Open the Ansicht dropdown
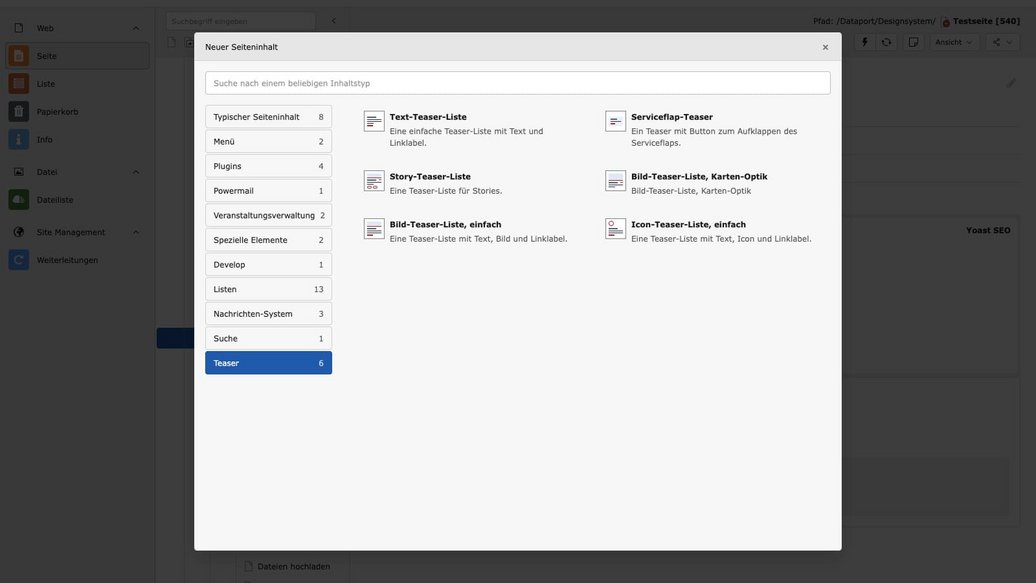 [x=954, y=42]
